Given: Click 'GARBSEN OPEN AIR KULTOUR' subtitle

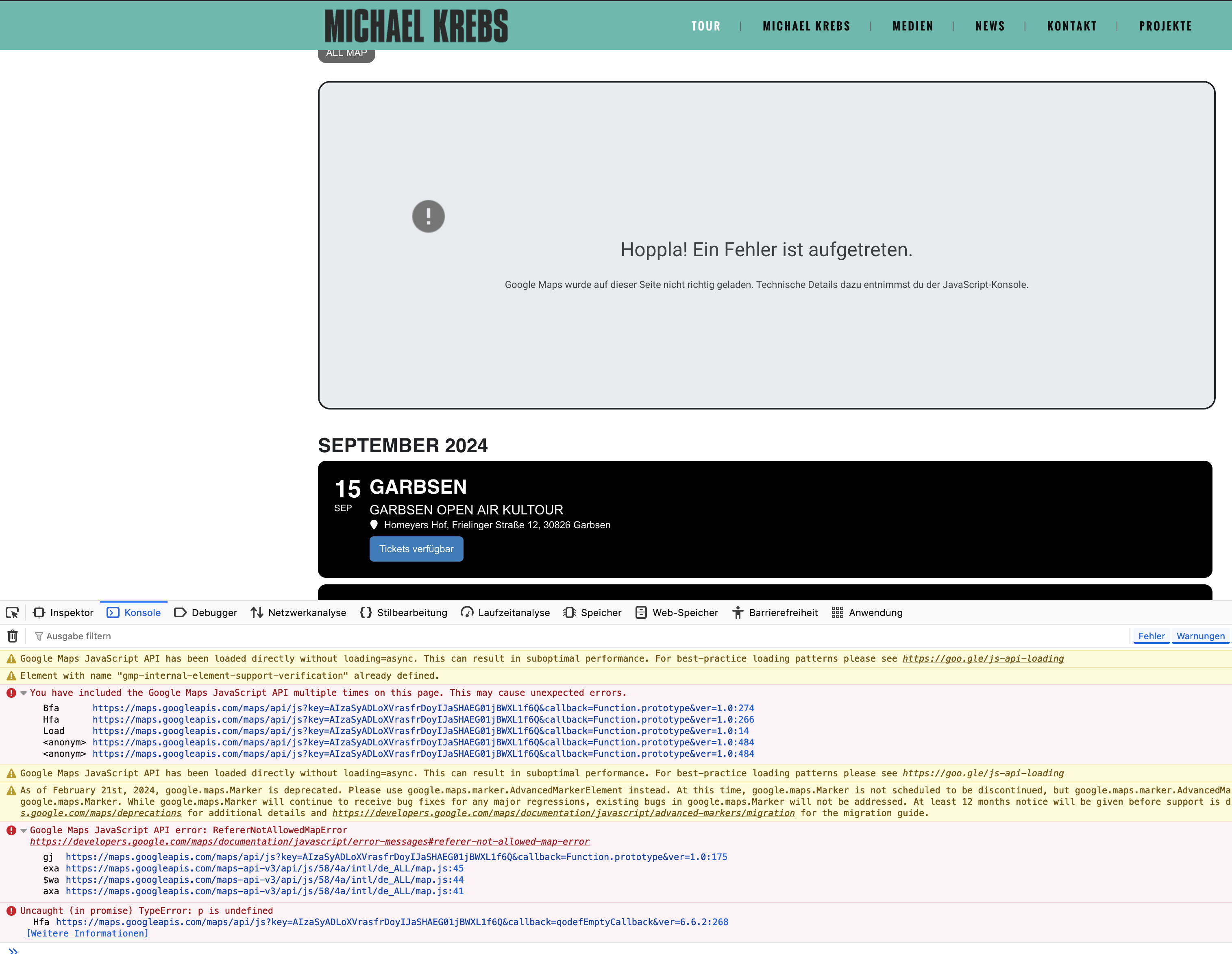Looking at the screenshot, I should [466, 510].
